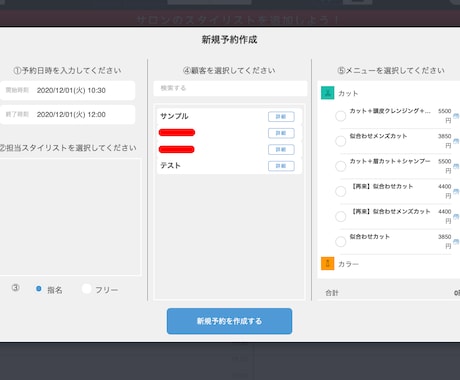
Task: Choose the 【再来】似合わせメンズカット radio button
Action: point(340,216)
